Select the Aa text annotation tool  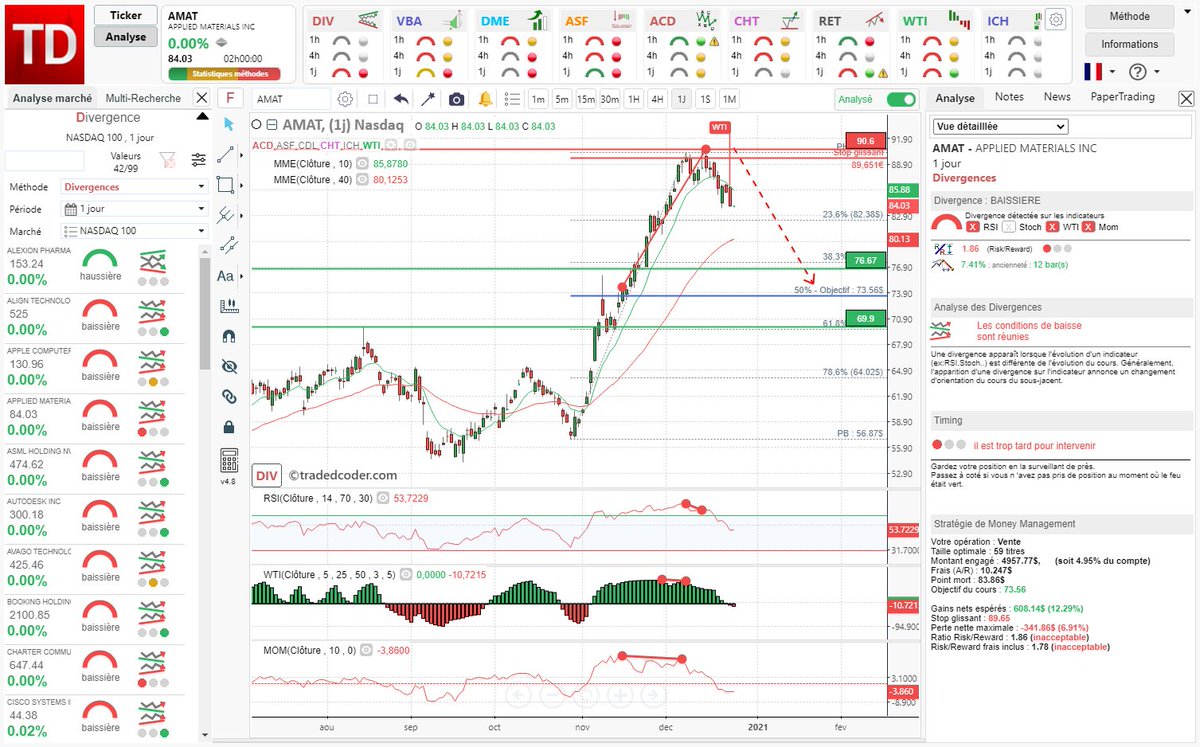click(225, 275)
